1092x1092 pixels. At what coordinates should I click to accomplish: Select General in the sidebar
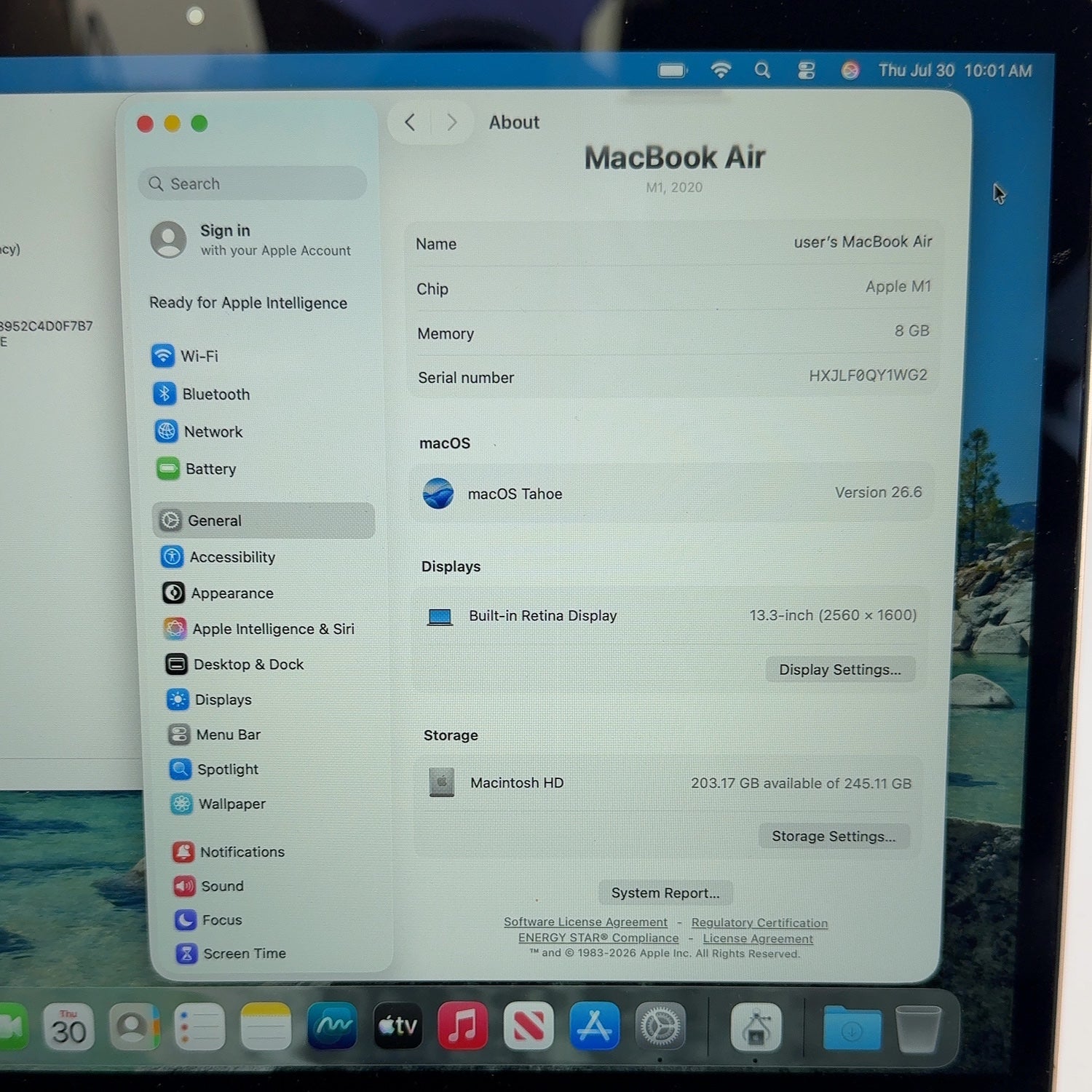264,521
